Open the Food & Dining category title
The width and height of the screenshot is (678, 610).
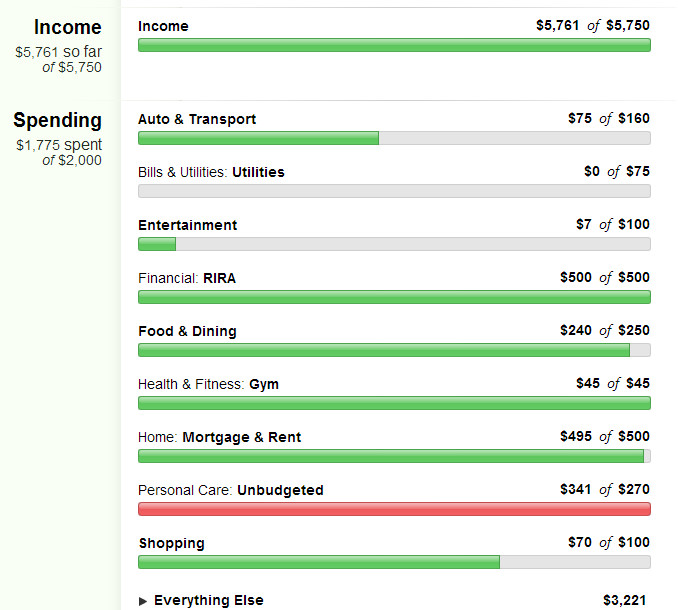click(187, 331)
